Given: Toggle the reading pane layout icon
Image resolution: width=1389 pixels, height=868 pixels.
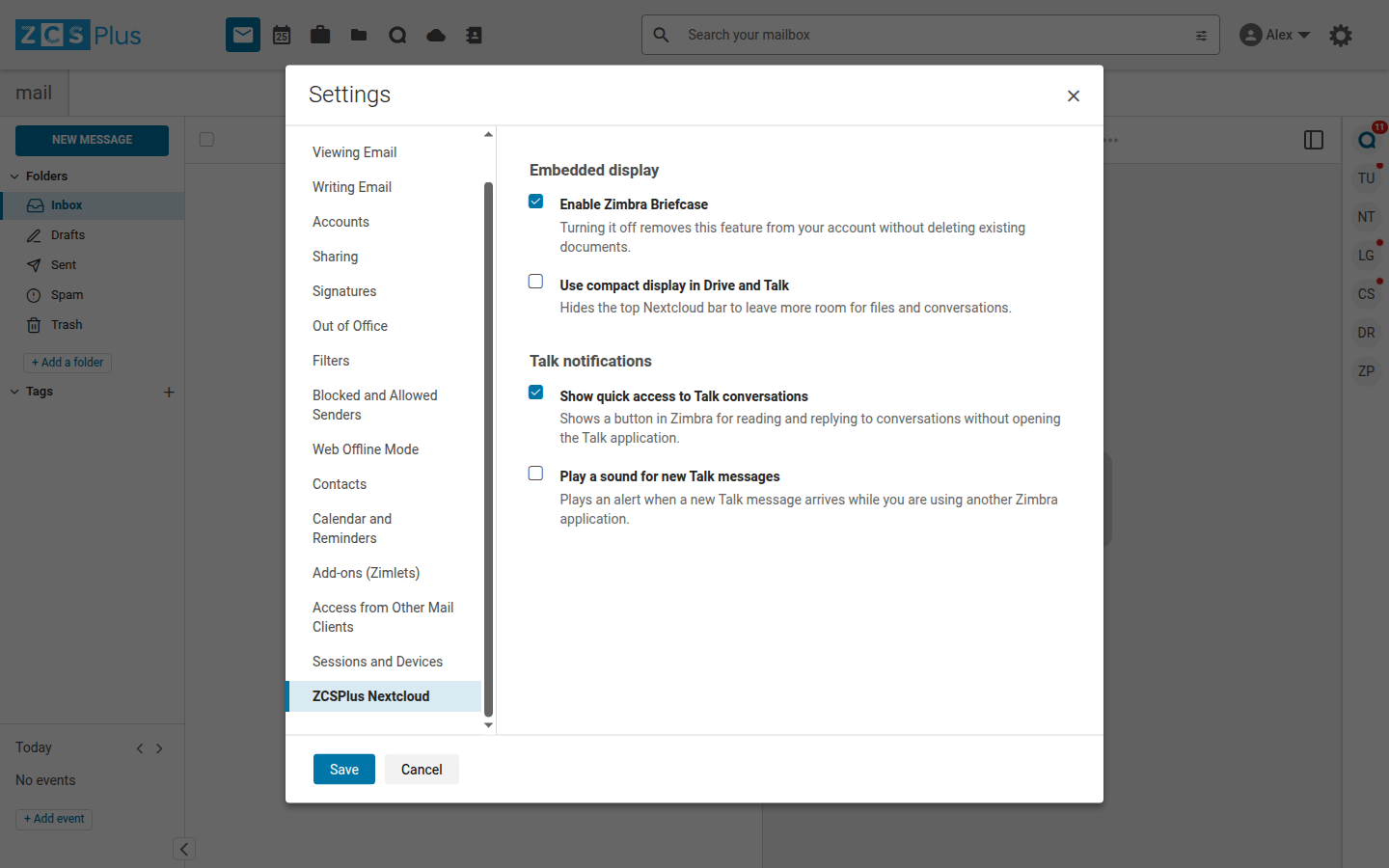Looking at the screenshot, I should click(1314, 140).
